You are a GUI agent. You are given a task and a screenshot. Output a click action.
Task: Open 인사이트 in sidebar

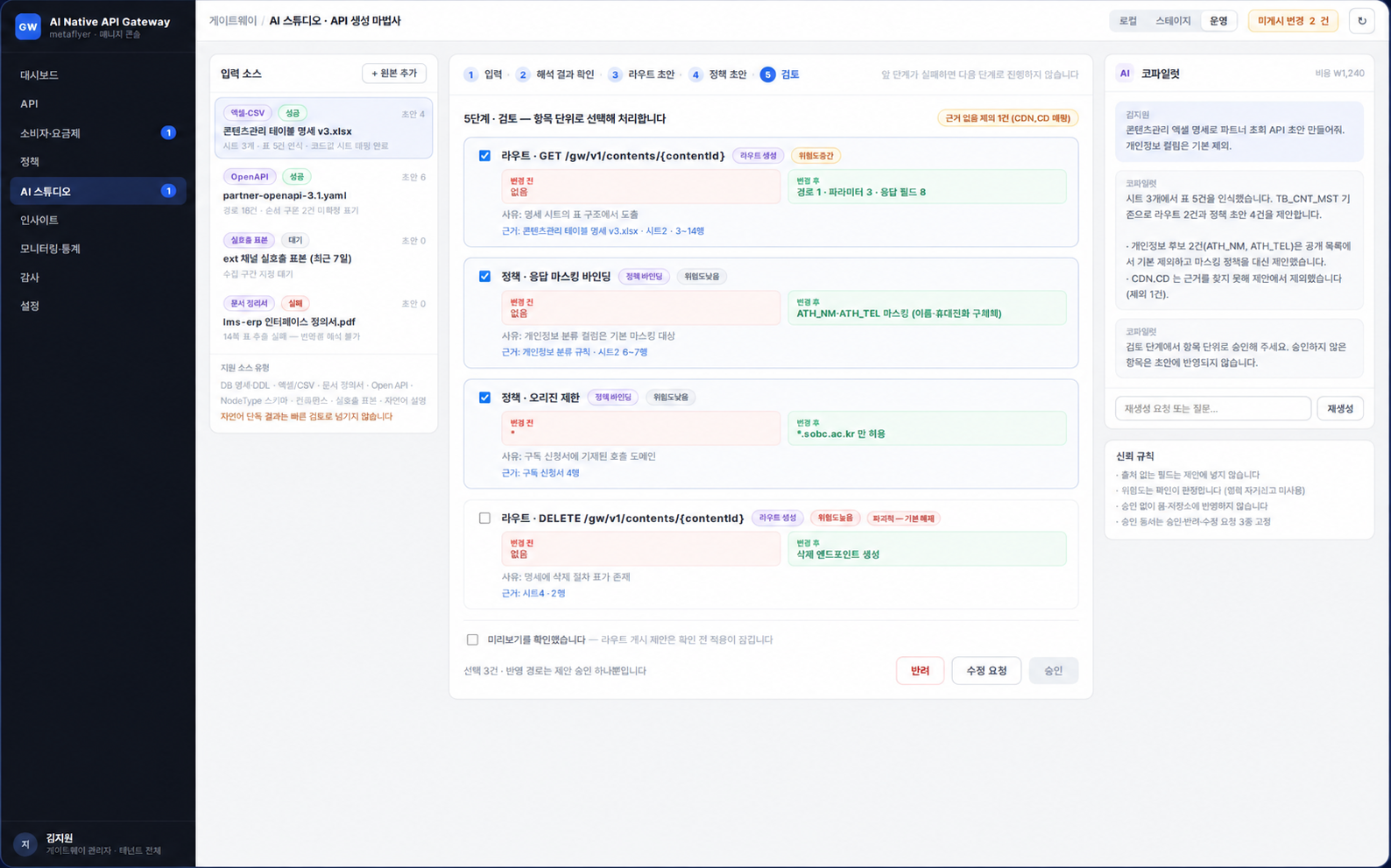point(98,220)
